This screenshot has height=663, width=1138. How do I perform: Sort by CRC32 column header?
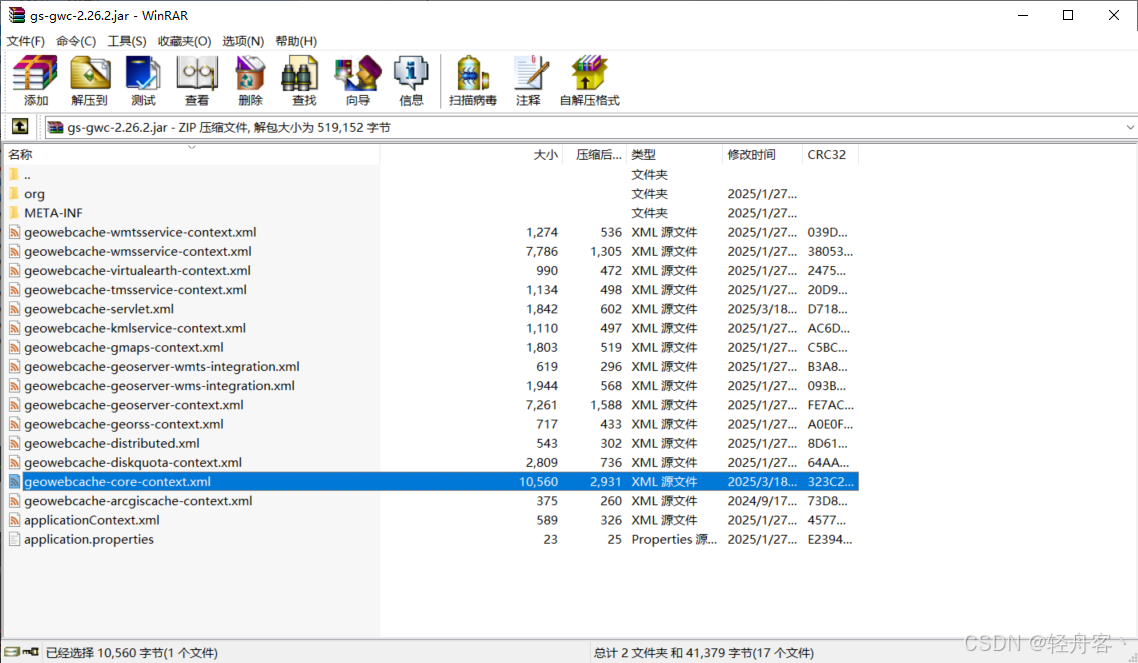pyautogui.click(x=830, y=155)
